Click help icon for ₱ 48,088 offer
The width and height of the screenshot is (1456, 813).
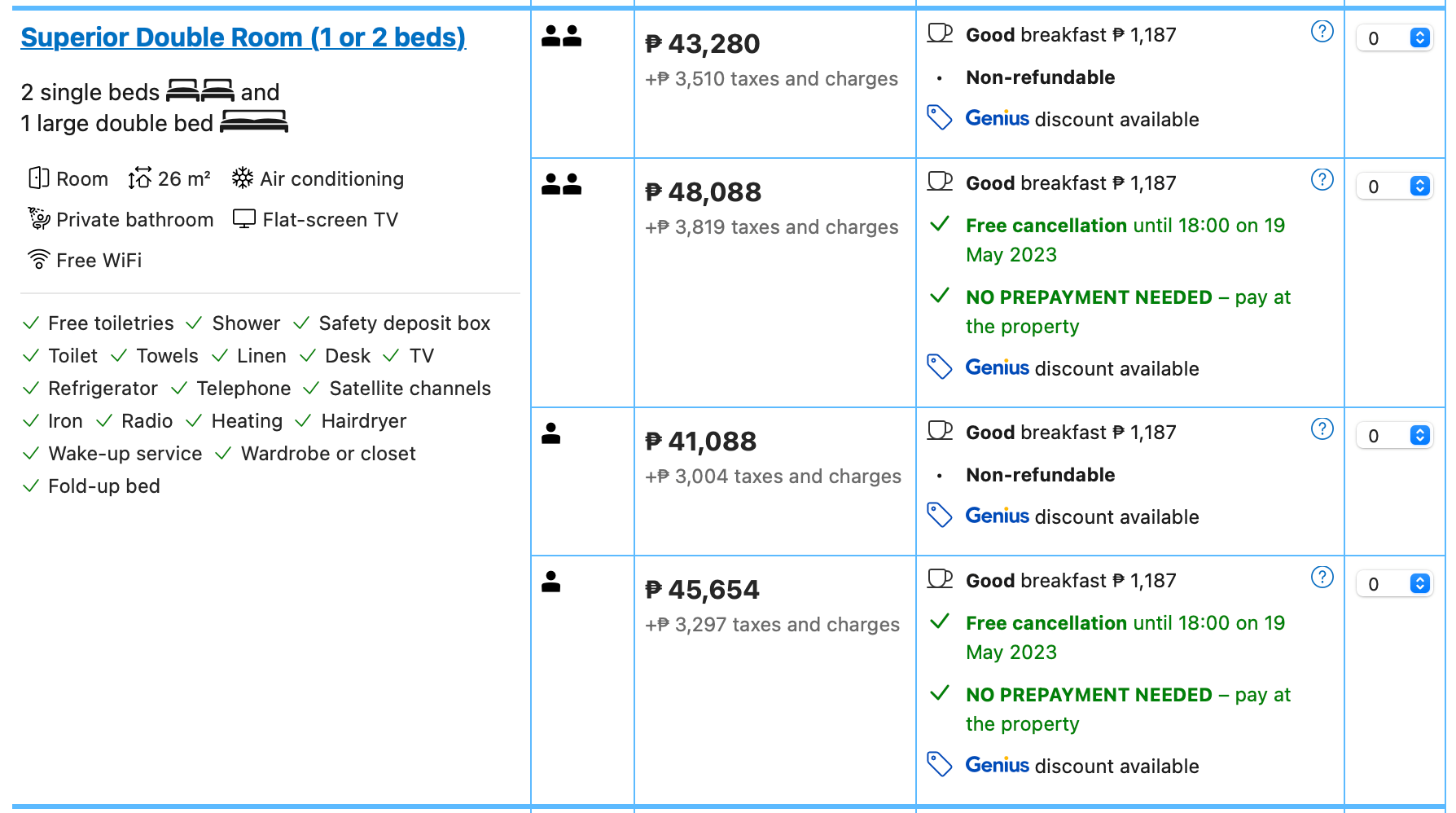pyautogui.click(x=1322, y=180)
